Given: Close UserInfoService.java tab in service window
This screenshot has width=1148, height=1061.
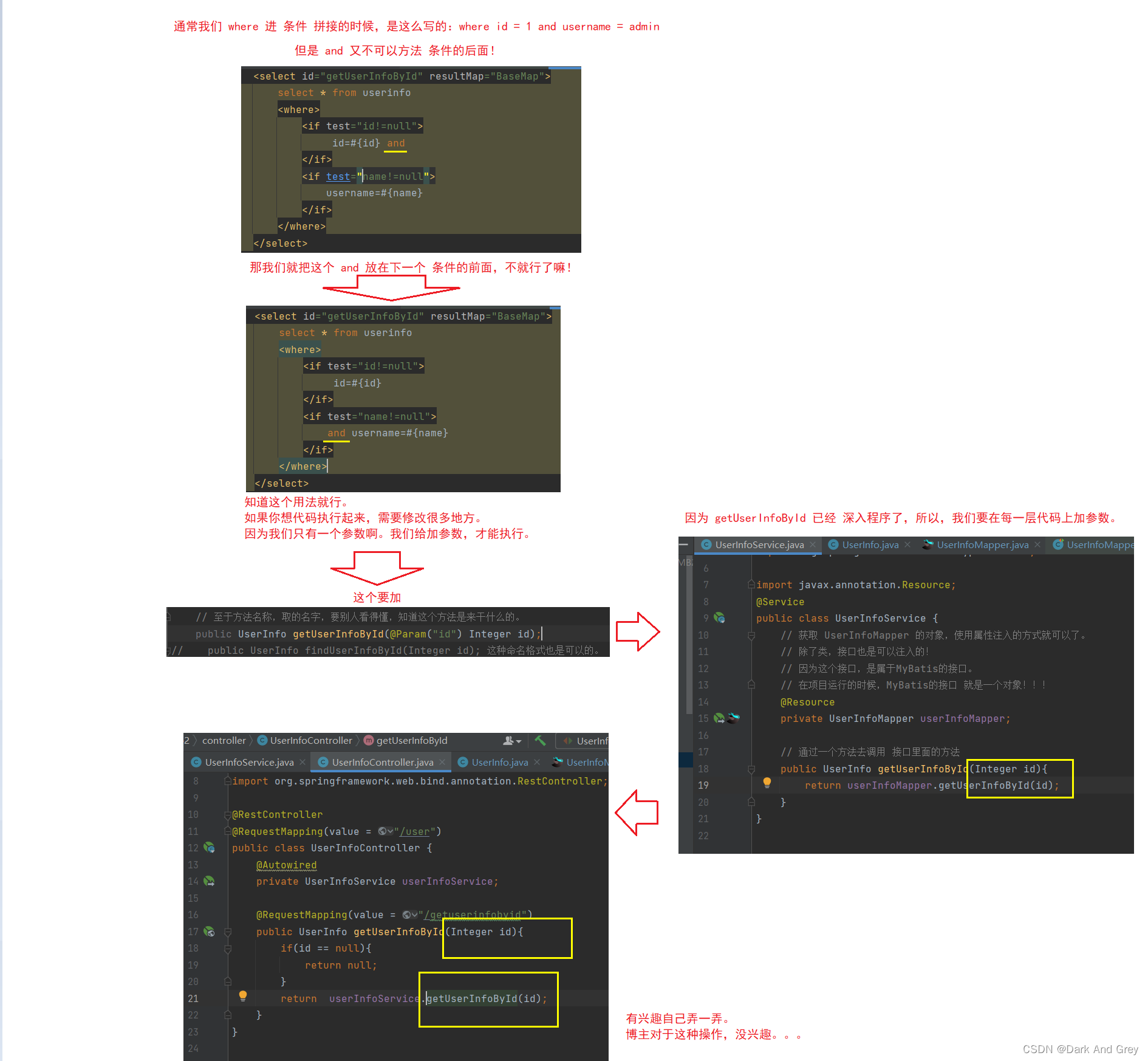Looking at the screenshot, I should pyautogui.click(x=813, y=544).
